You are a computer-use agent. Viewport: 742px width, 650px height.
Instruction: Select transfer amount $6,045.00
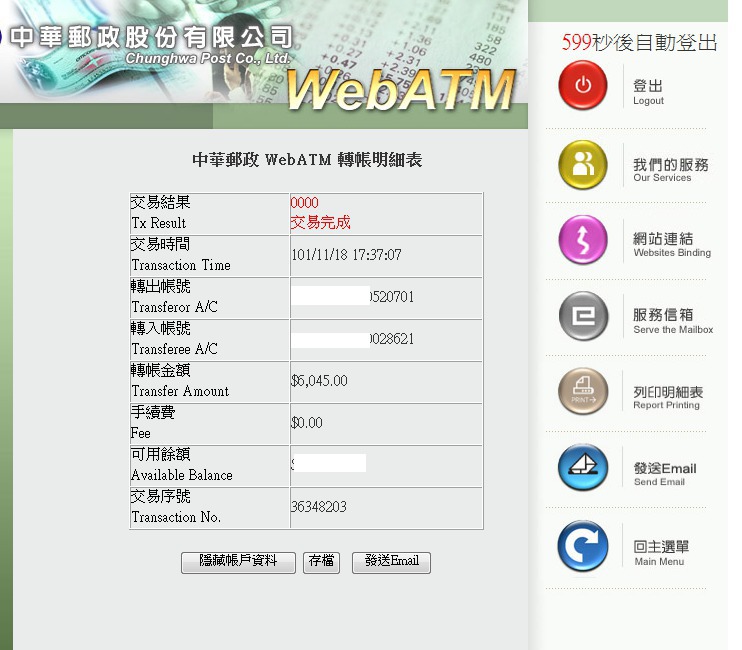319,381
